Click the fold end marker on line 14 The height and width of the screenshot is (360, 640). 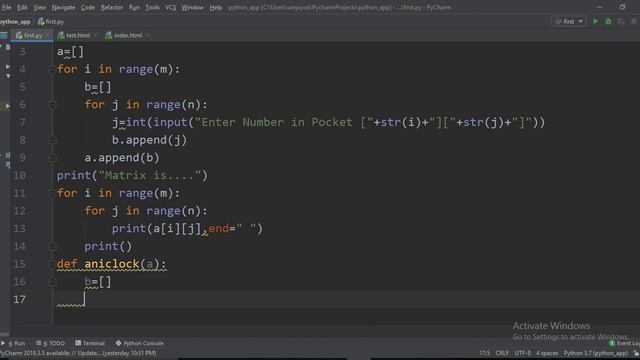(x=52, y=247)
